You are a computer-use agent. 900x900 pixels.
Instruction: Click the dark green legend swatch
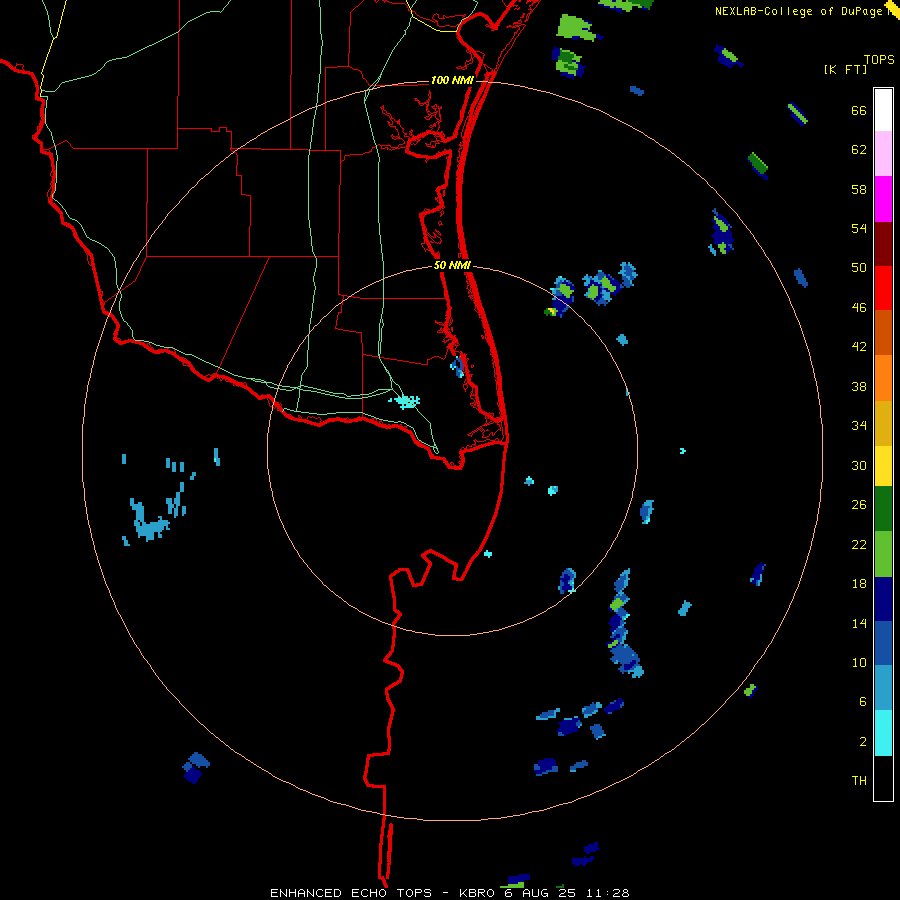click(883, 509)
